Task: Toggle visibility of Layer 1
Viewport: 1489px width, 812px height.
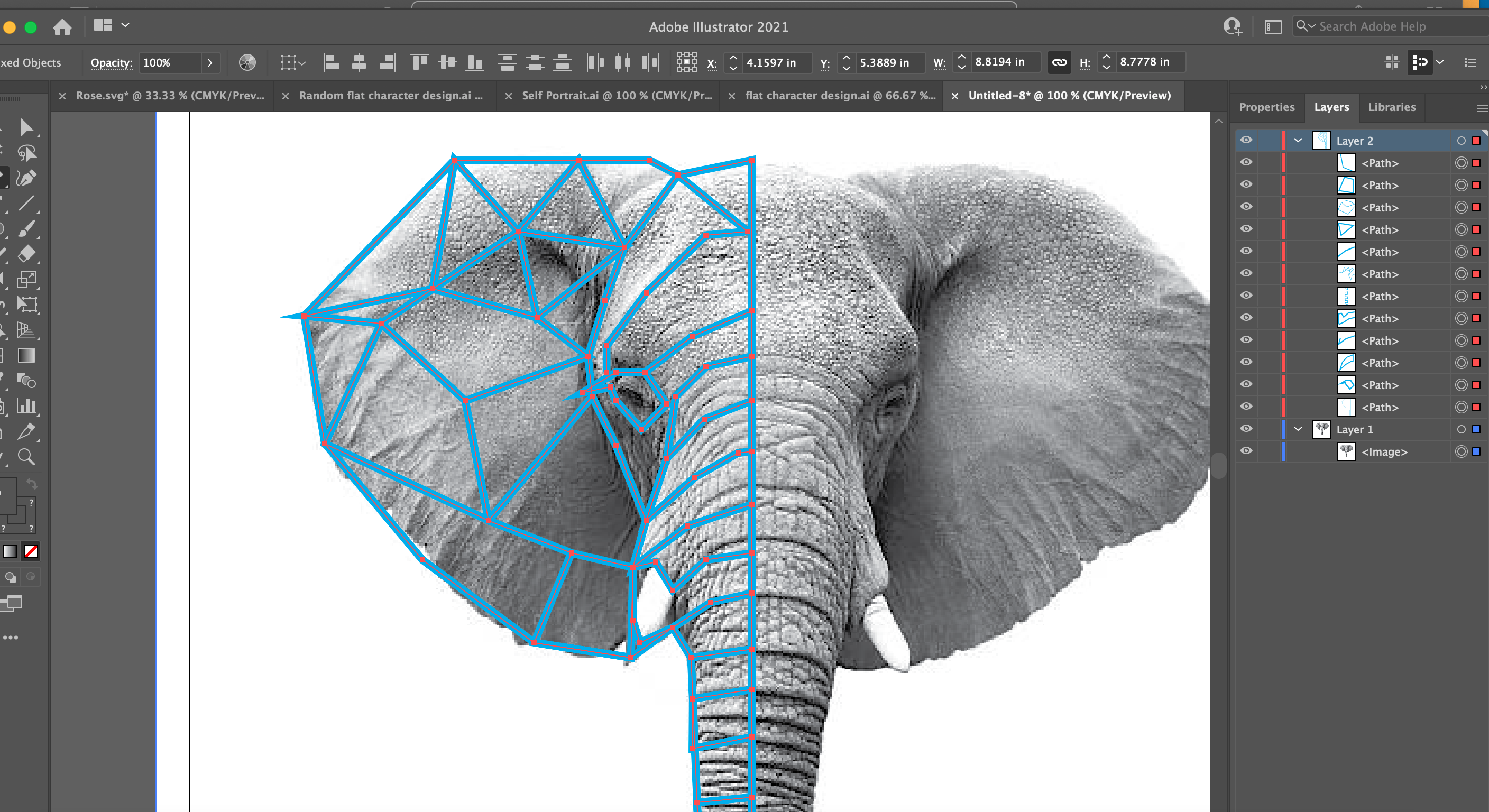Action: [1247, 429]
